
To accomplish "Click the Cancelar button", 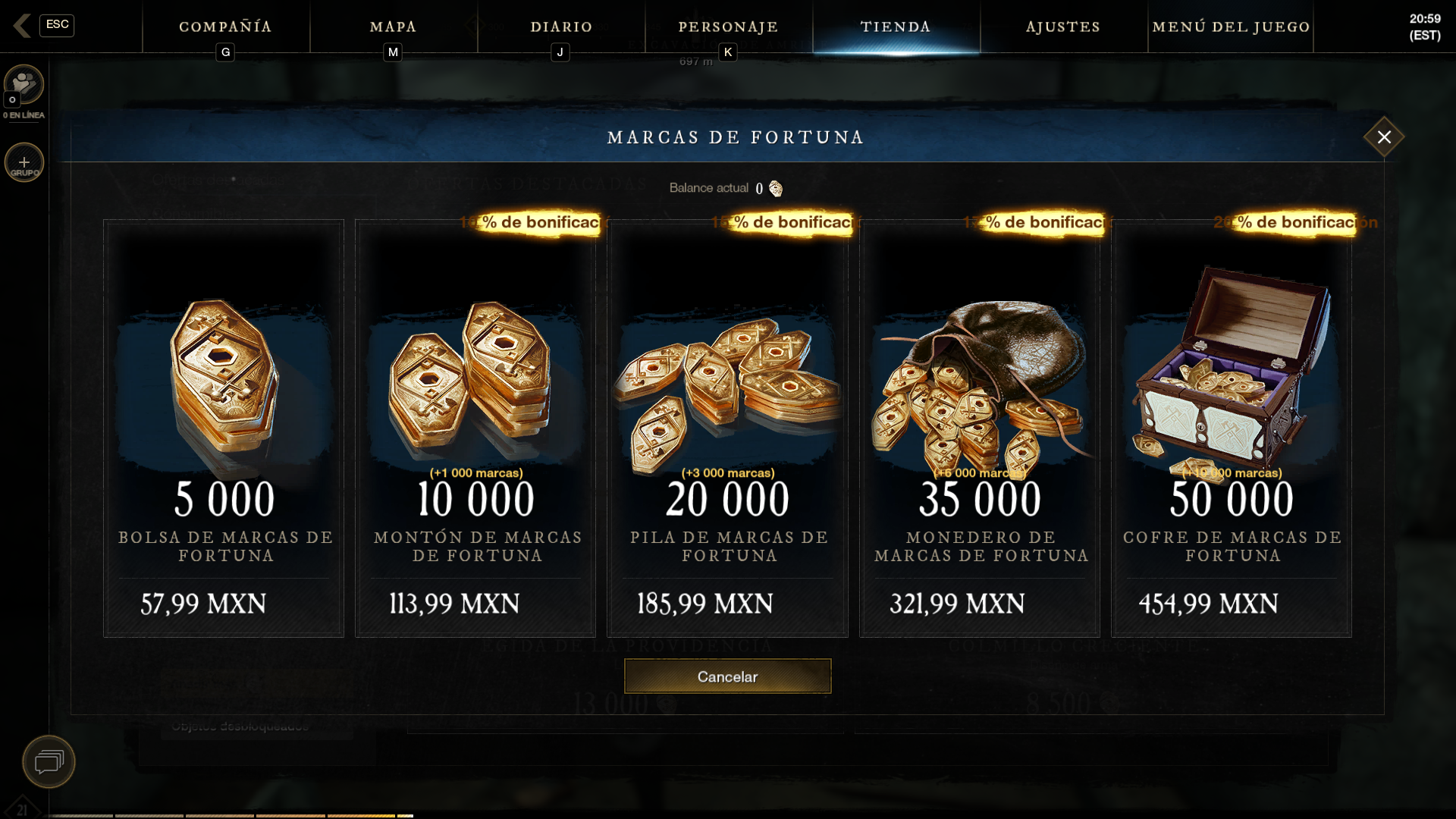I will (x=728, y=676).
